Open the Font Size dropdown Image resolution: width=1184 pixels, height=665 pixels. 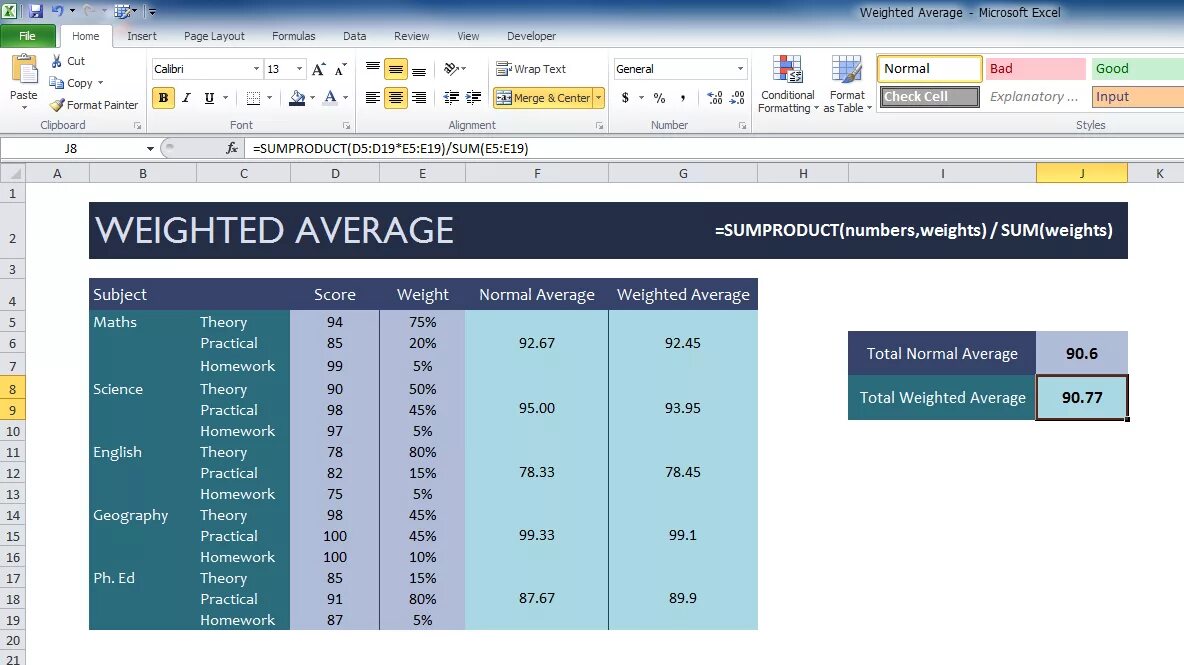[x=297, y=68]
